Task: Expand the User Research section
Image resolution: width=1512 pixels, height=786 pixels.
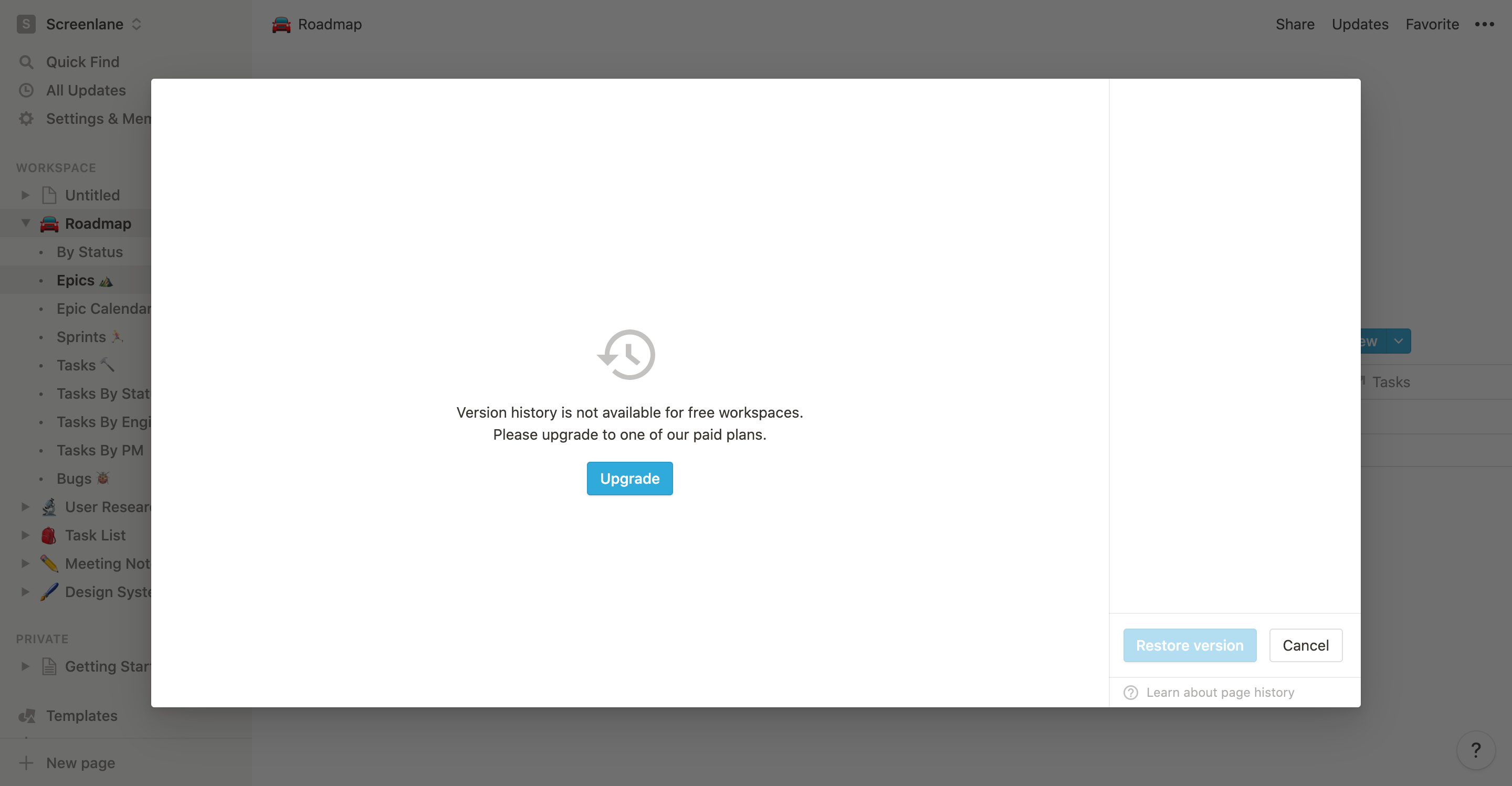Action: pyautogui.click(x=22, y=506)
